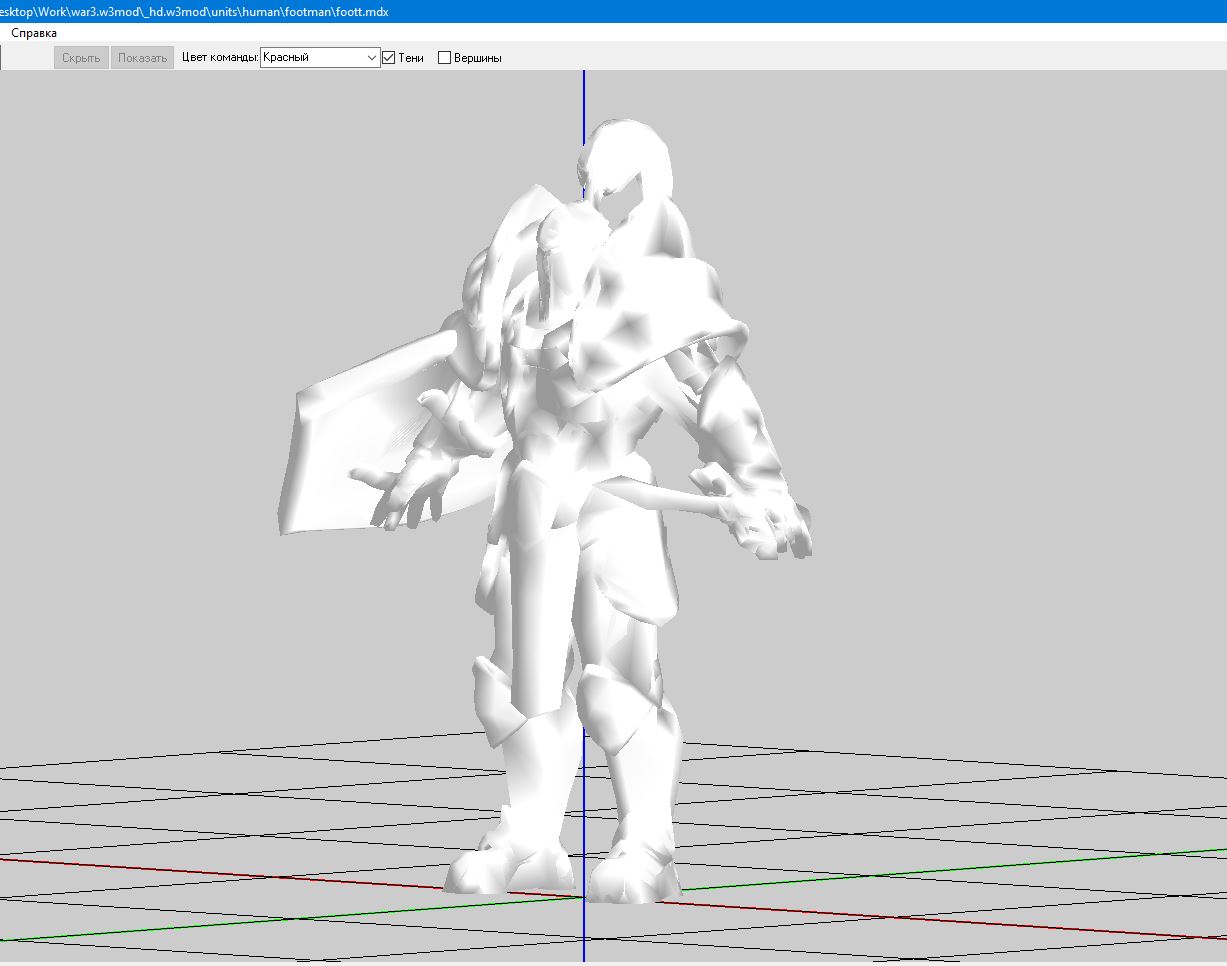This screenshot has height=966, width=1227.
Task: Disable the Тени shadows checkbox
Action: tap(389, 58)
